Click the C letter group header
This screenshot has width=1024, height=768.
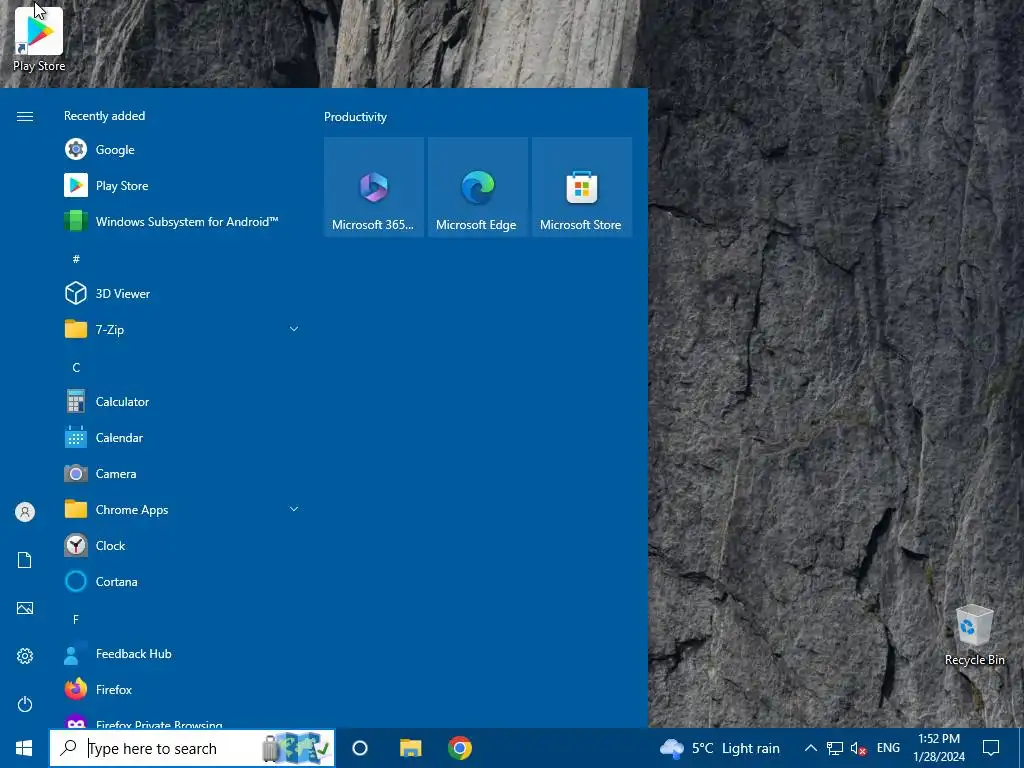(76, 368)
